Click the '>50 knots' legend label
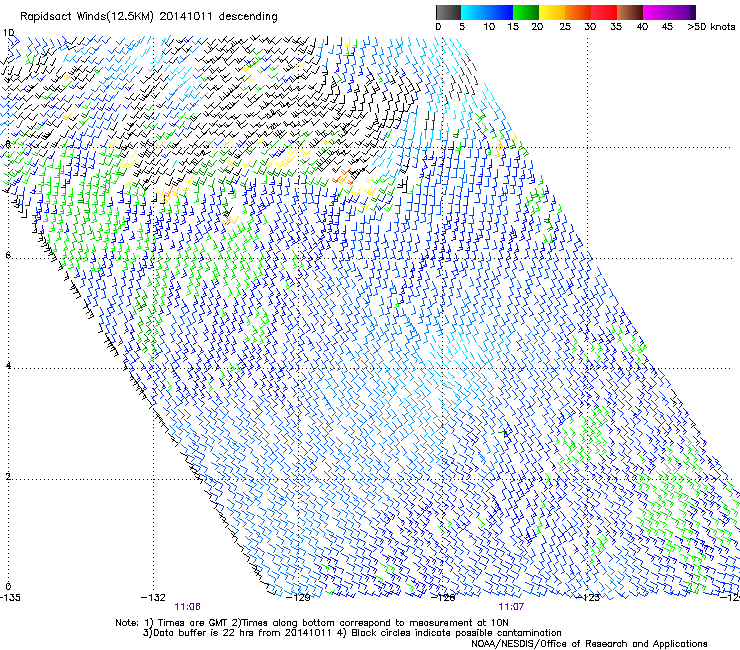This screenshot has width=740, height=650. pos(711,26)
